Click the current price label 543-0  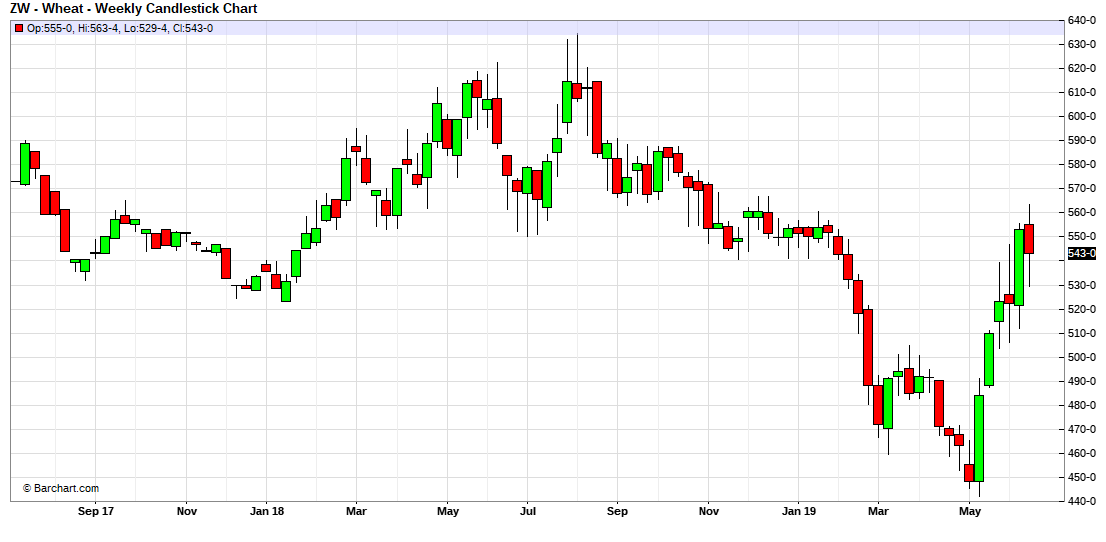pos(1082,253)
